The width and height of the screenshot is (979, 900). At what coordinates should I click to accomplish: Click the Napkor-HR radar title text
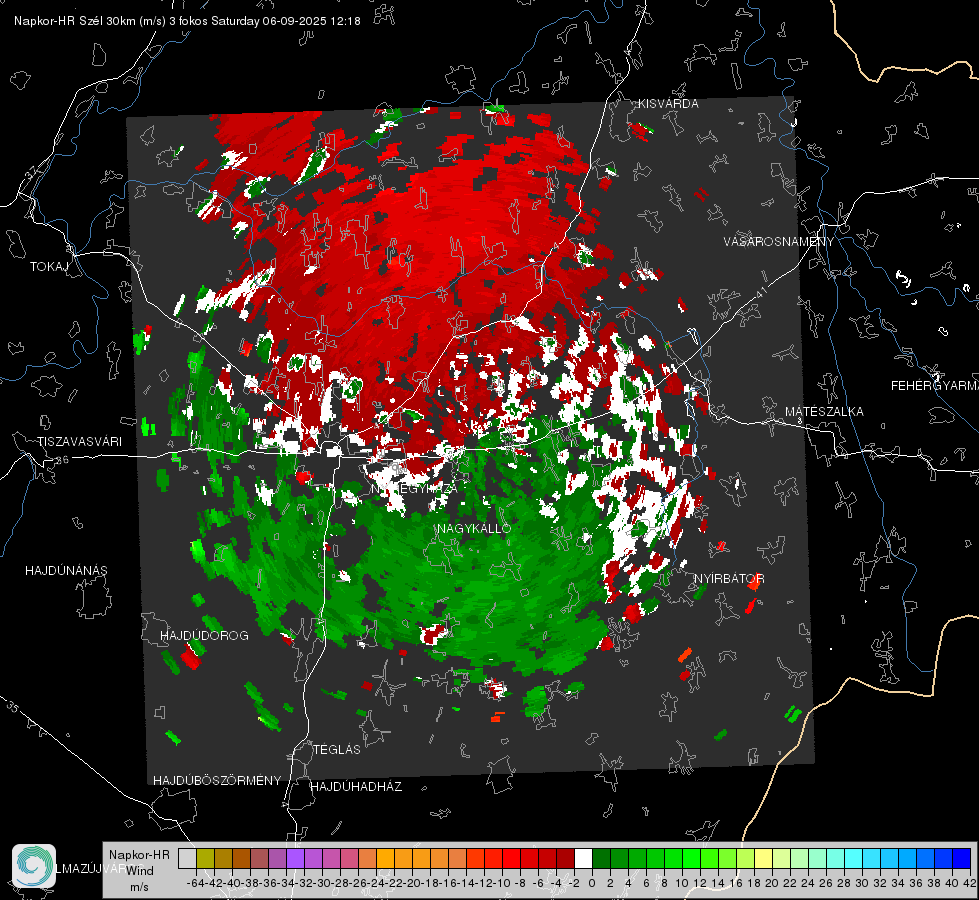187,21
